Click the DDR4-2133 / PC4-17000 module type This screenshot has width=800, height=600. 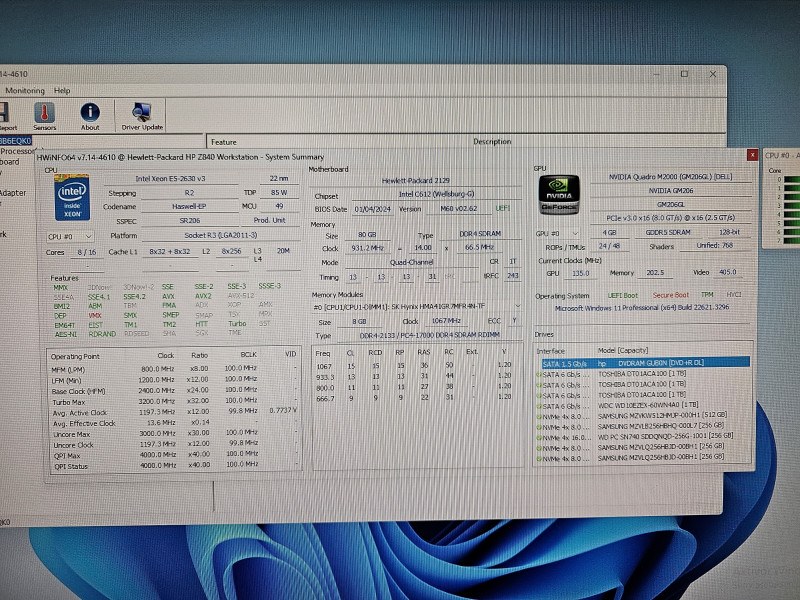pos(430,335)
